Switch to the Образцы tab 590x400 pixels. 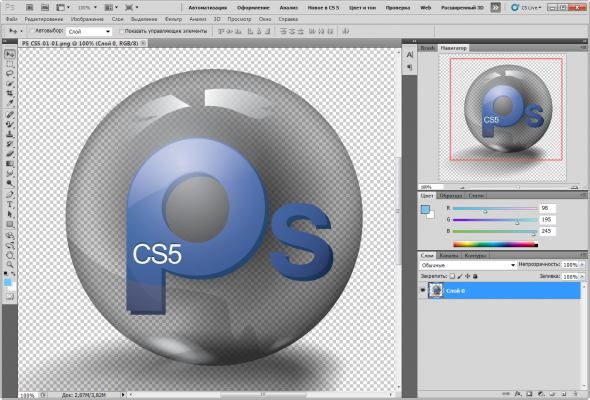coord(451,196)
